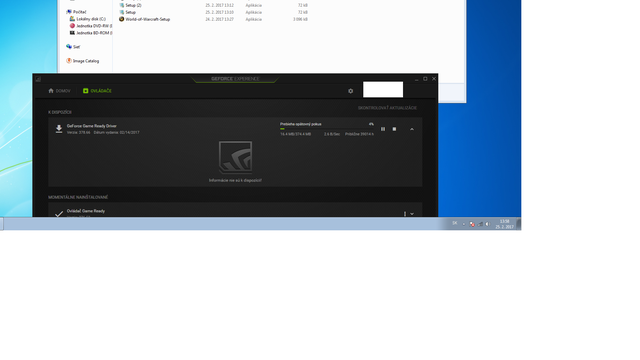This screenshot has width=640, height=360.
Task: Select World-of-Warcraft-Setup file
Action: click(x=144, y=19)
